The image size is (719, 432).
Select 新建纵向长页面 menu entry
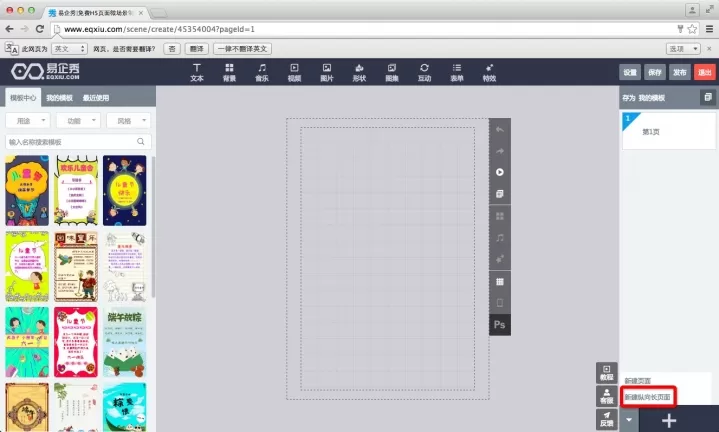(647, 397)
